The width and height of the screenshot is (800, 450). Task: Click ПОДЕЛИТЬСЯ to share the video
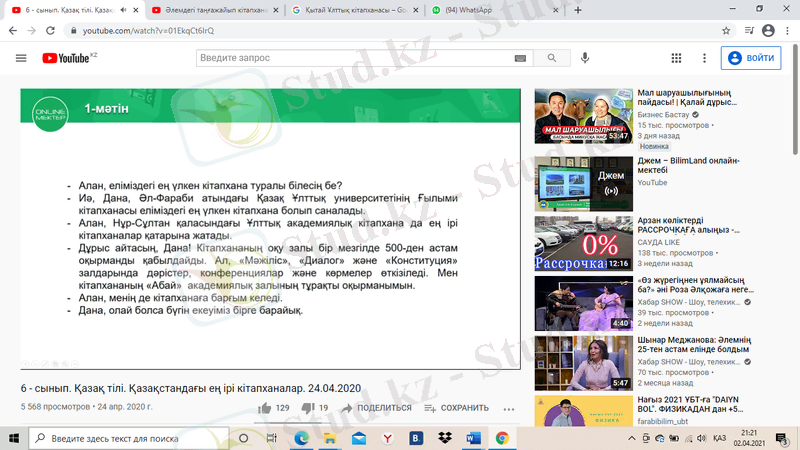(376, 408)
